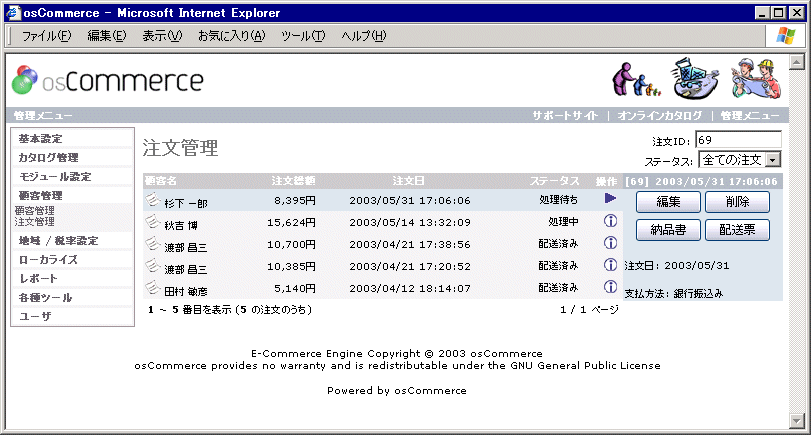The height and width of the screenshot is (435, 811).
Task: Click the 注文ID input field
Action: [738, 140]
